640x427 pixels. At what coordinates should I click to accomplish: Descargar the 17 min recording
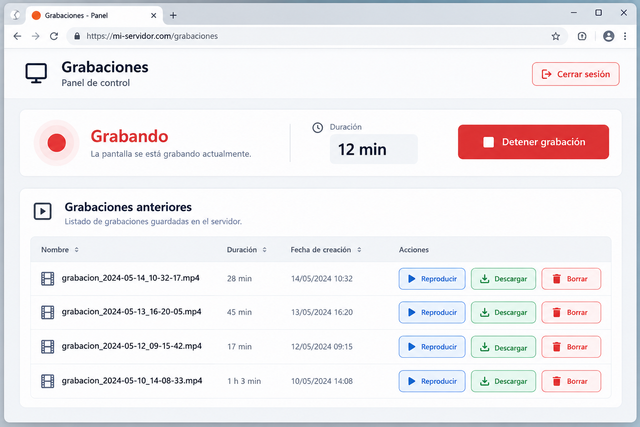503,347
